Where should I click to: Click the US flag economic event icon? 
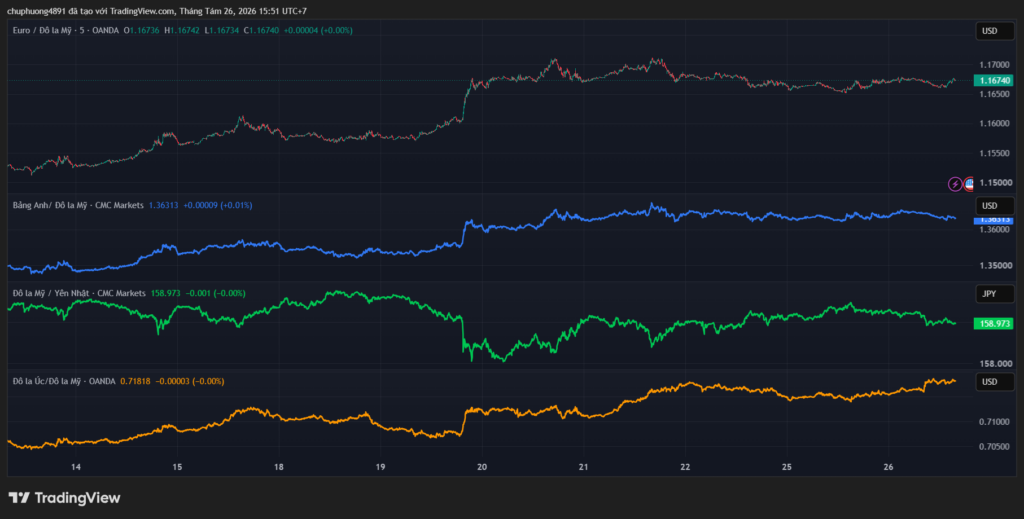(x=968, y=184)
